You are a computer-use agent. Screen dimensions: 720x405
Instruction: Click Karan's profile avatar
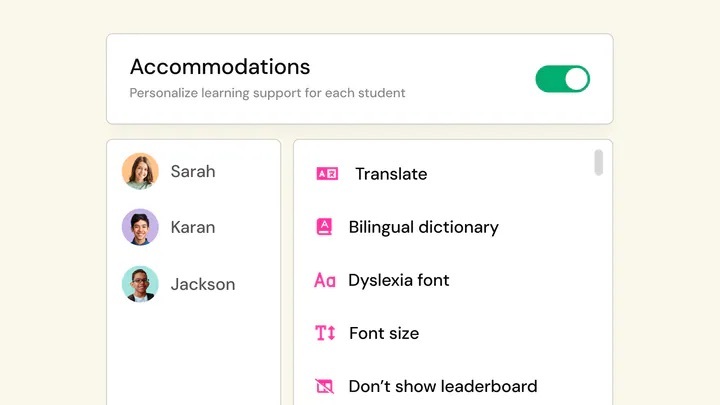(x=140, y=227)
